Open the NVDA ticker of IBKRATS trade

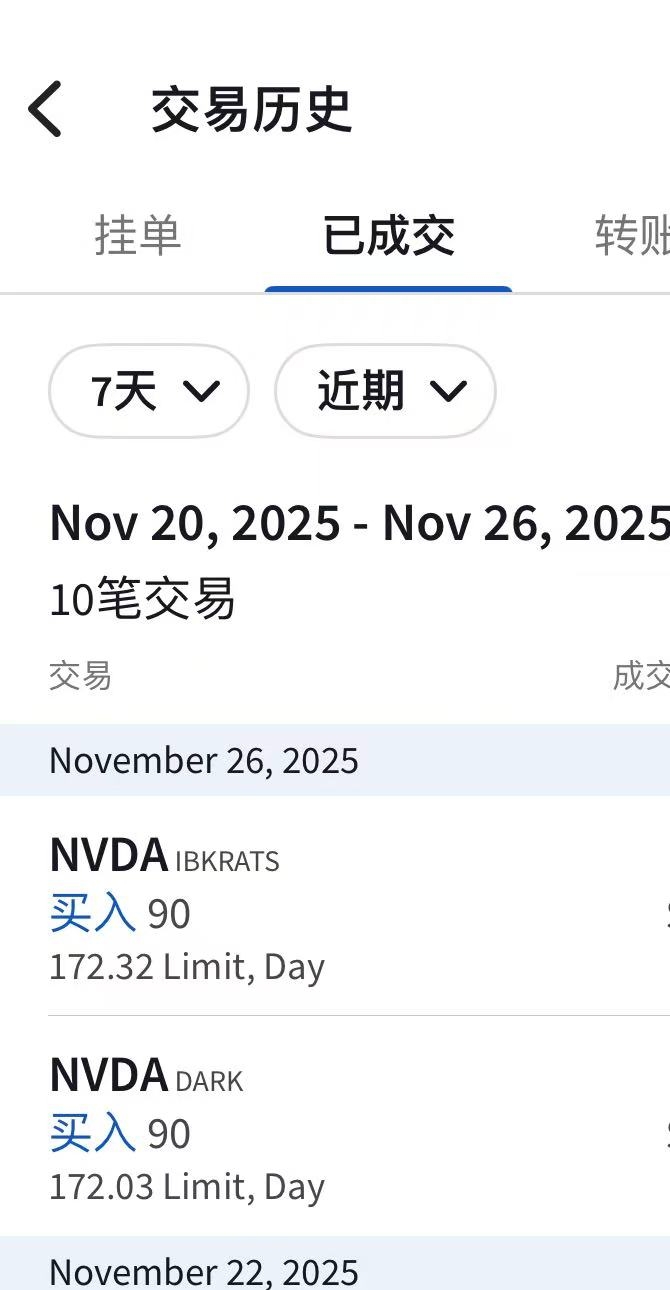(108, 856)
